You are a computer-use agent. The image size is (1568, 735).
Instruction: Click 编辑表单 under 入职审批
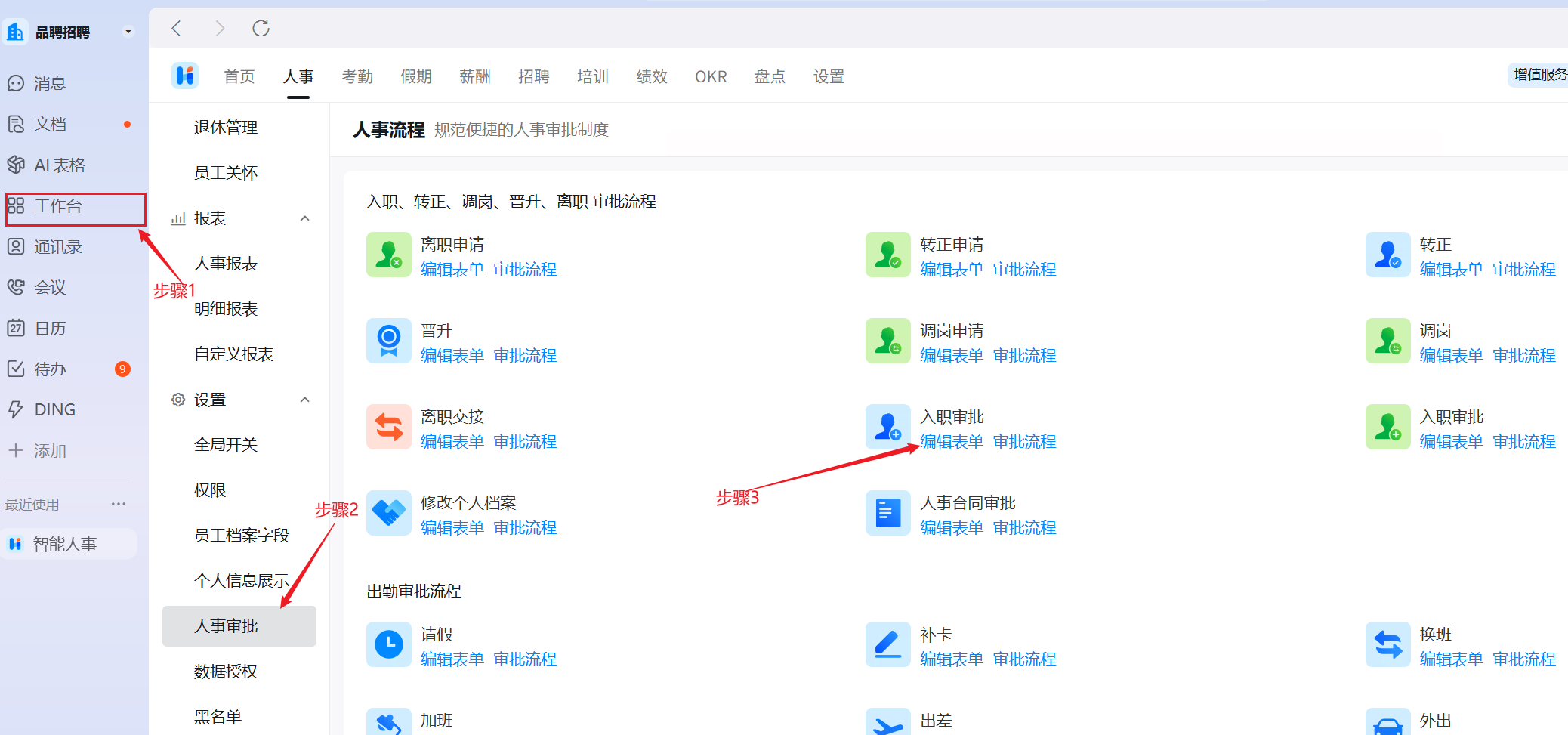coord(952,442)
